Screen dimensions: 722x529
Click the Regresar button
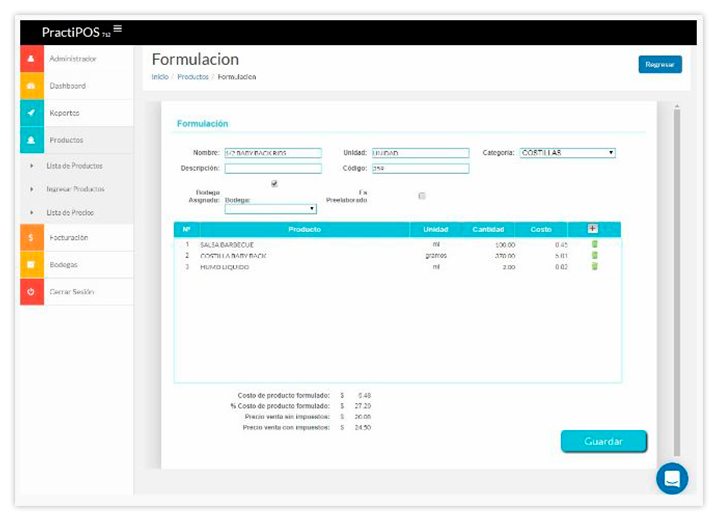click(659, 64)
